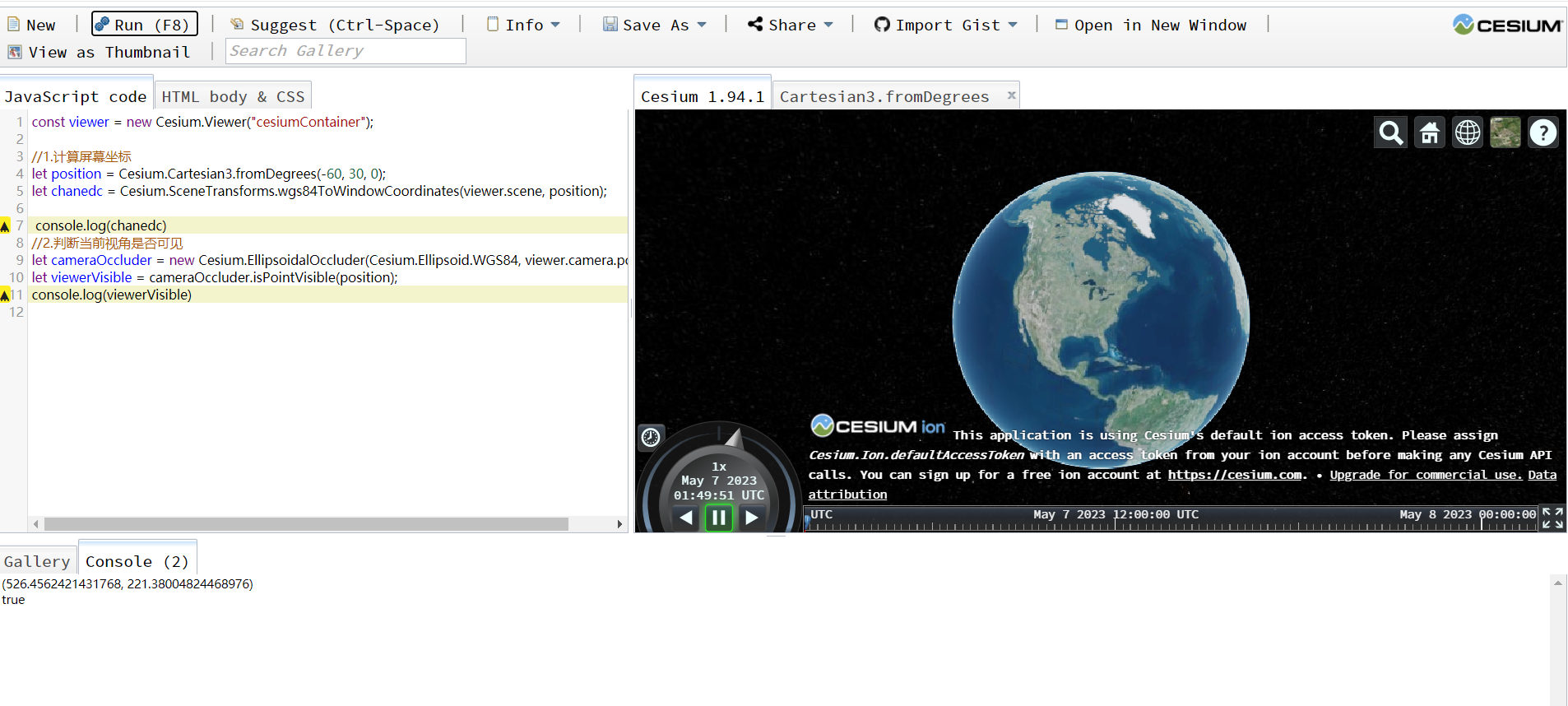Click the 'let position' code line
This screenshot has width=1568, height=706.
coord(209,174)
